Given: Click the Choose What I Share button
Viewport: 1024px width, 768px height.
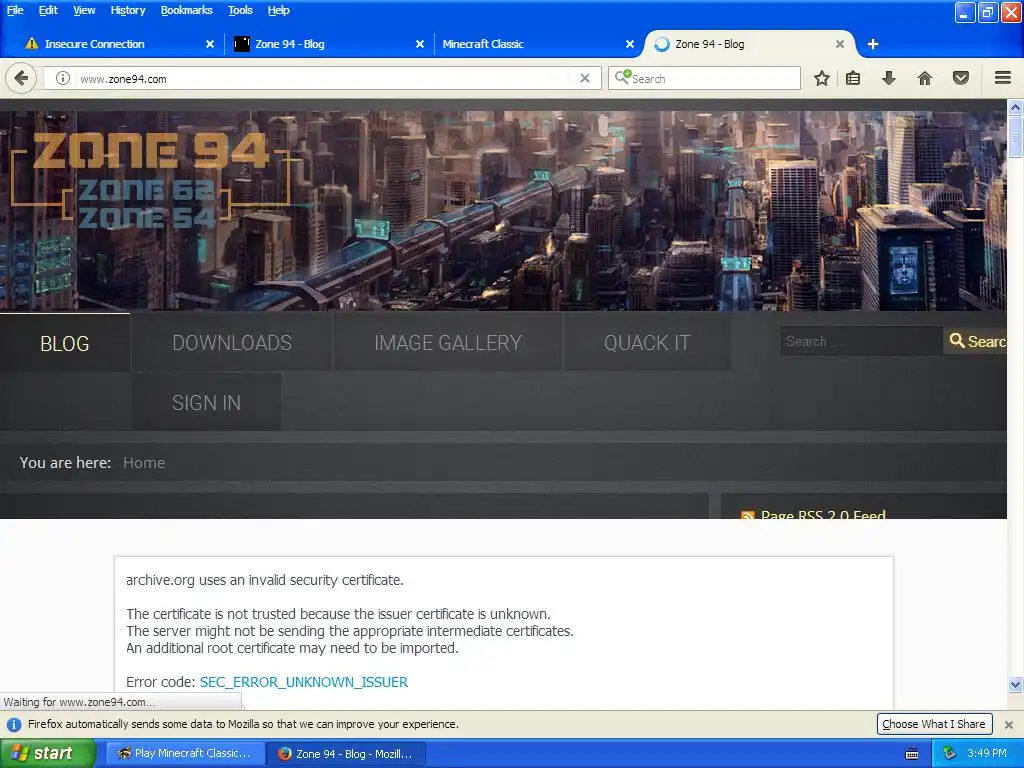Looking at the screenshot, I should point(934,724).
